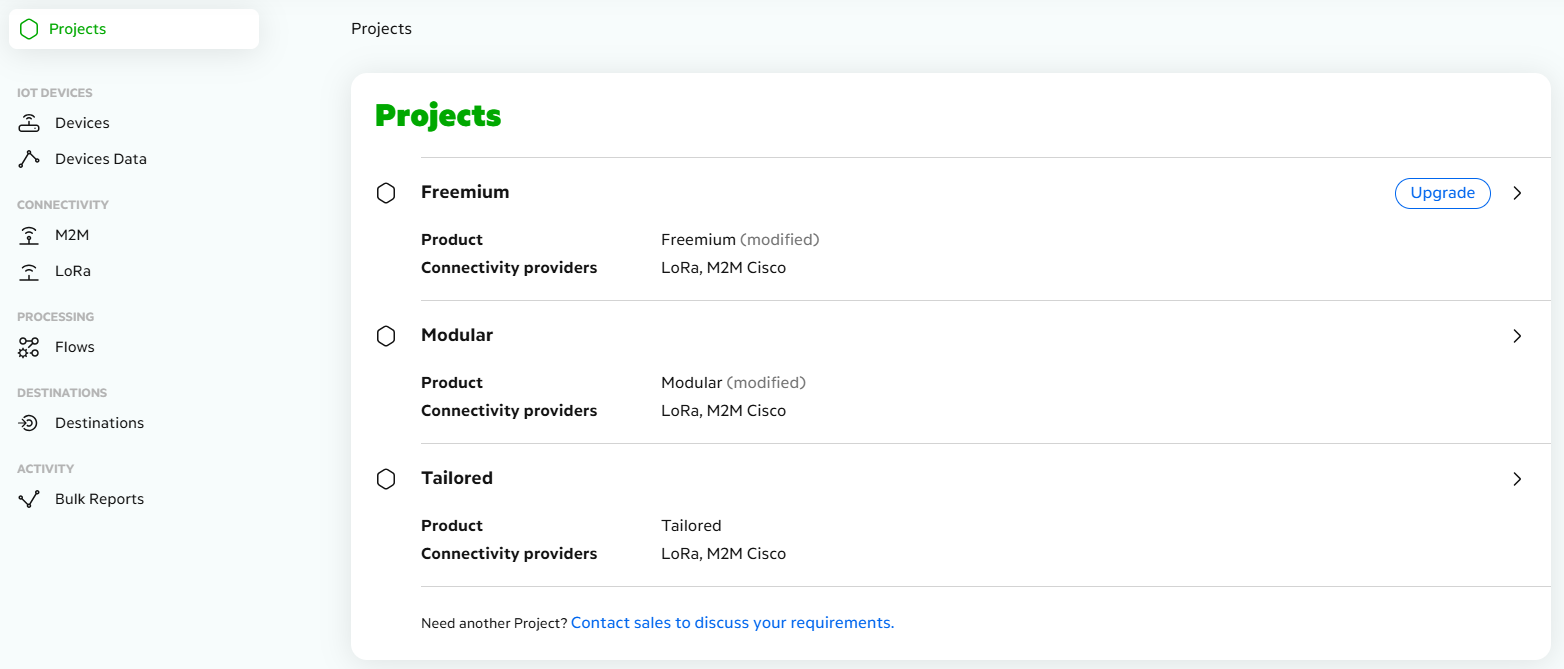Click the Projects hexagon icon in sidebar
The width and height of the screenshot is (1564, 669).
pyautogui.click(x=29, y=29)
